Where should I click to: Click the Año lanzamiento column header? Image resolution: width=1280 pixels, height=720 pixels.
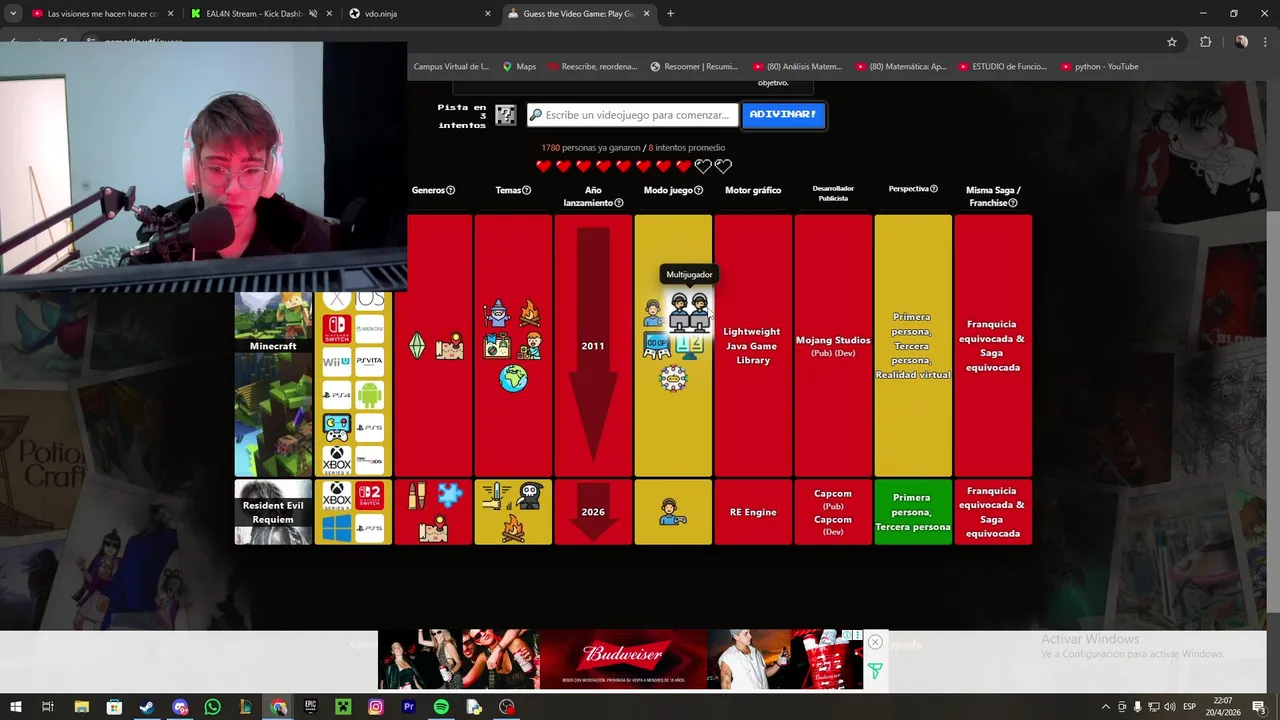click(x=593, y=196)
